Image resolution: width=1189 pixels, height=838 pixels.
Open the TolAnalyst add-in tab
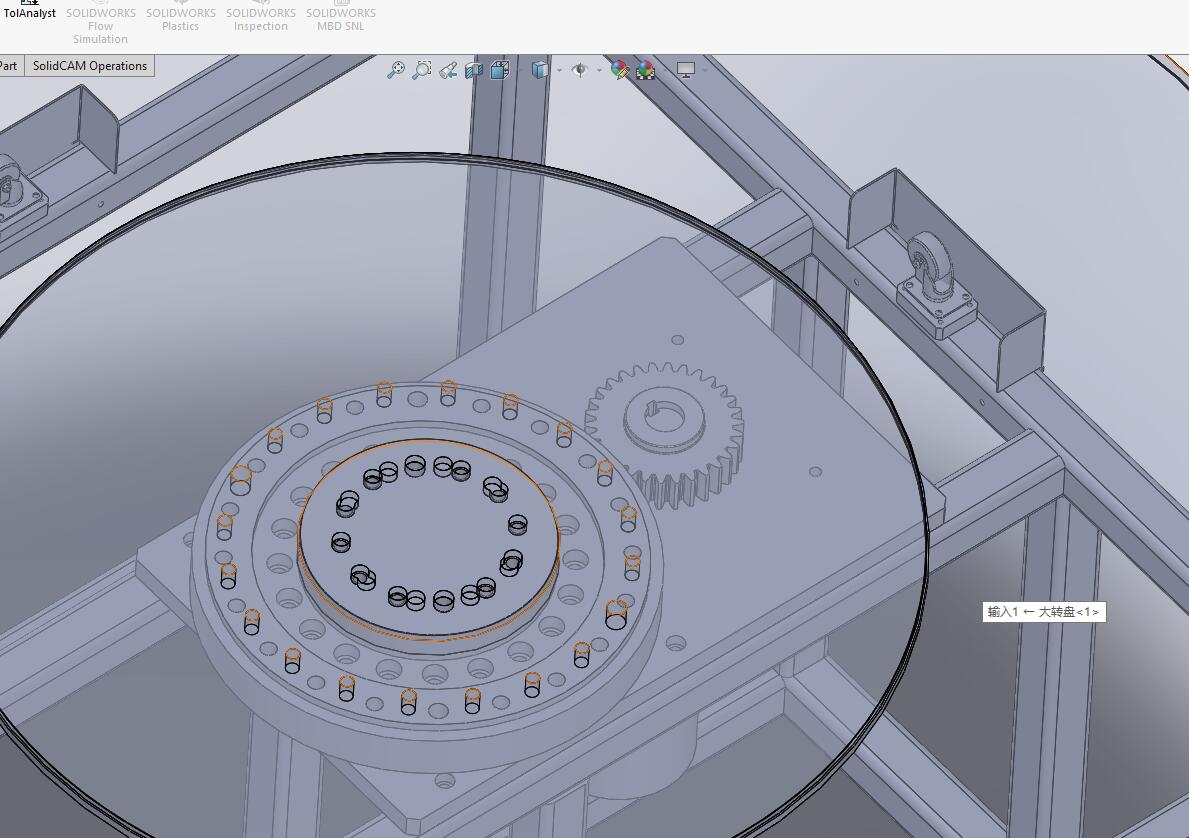[x=30, y=11]
